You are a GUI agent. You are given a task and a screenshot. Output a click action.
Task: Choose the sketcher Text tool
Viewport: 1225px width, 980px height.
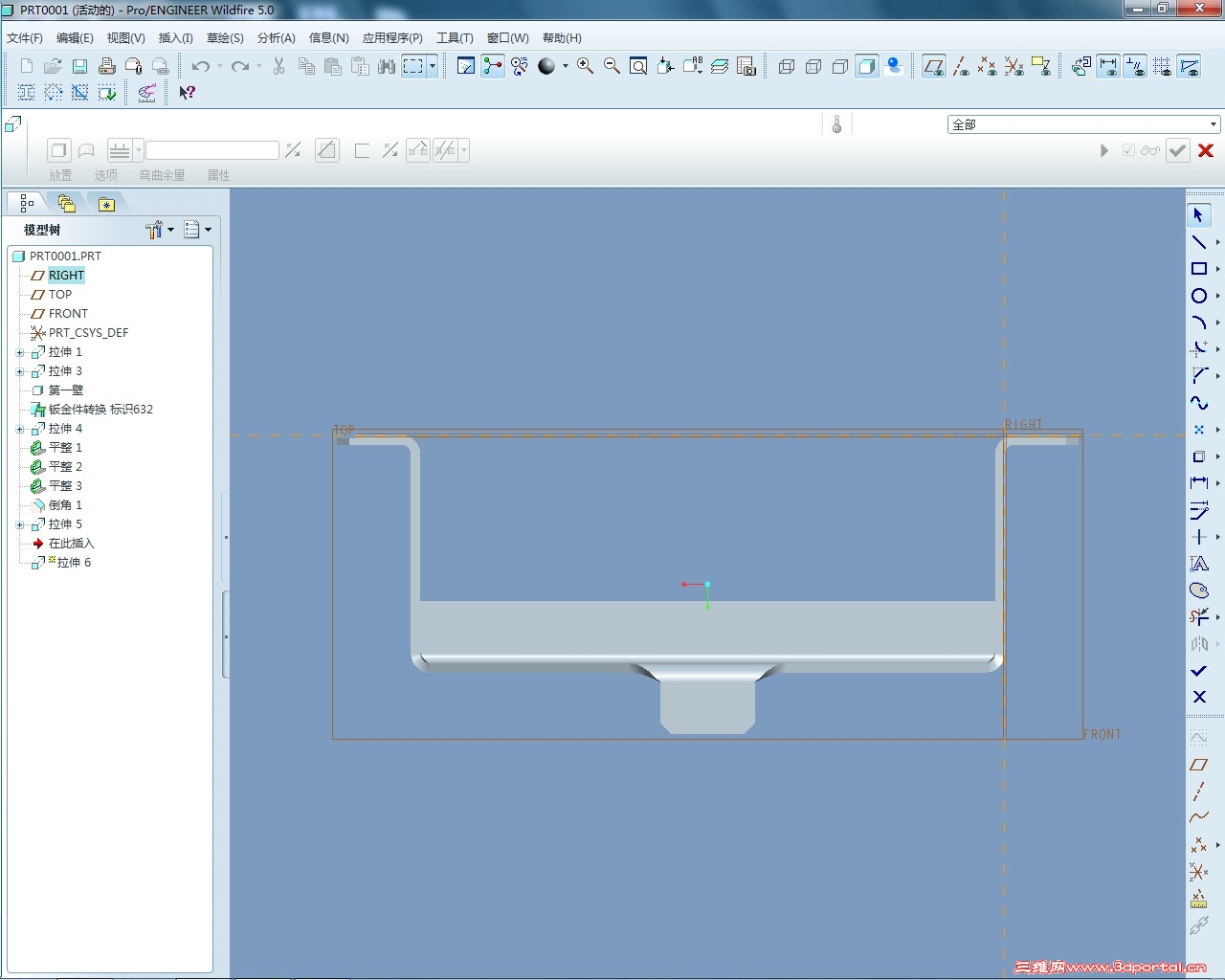click(x=1198, y=564)
